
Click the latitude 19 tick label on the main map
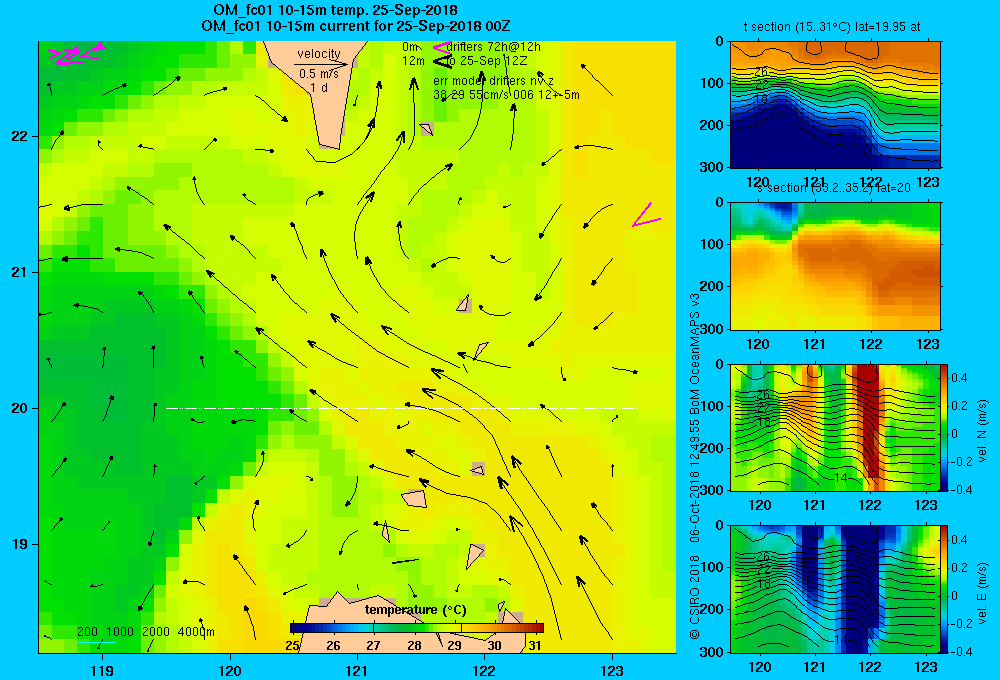pos(20,544)
